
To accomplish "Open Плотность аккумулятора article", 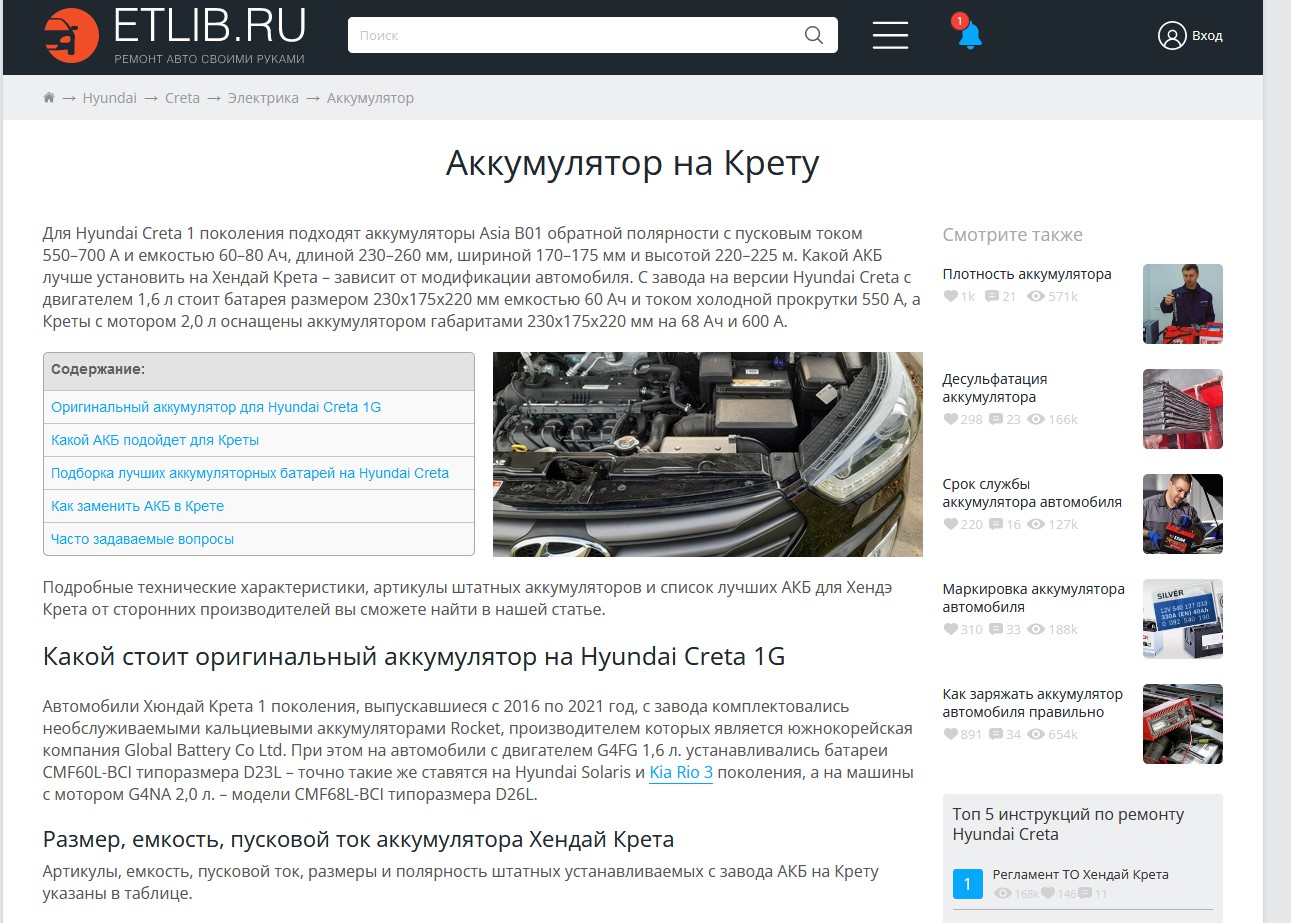I will click(x=1027, y=274).
